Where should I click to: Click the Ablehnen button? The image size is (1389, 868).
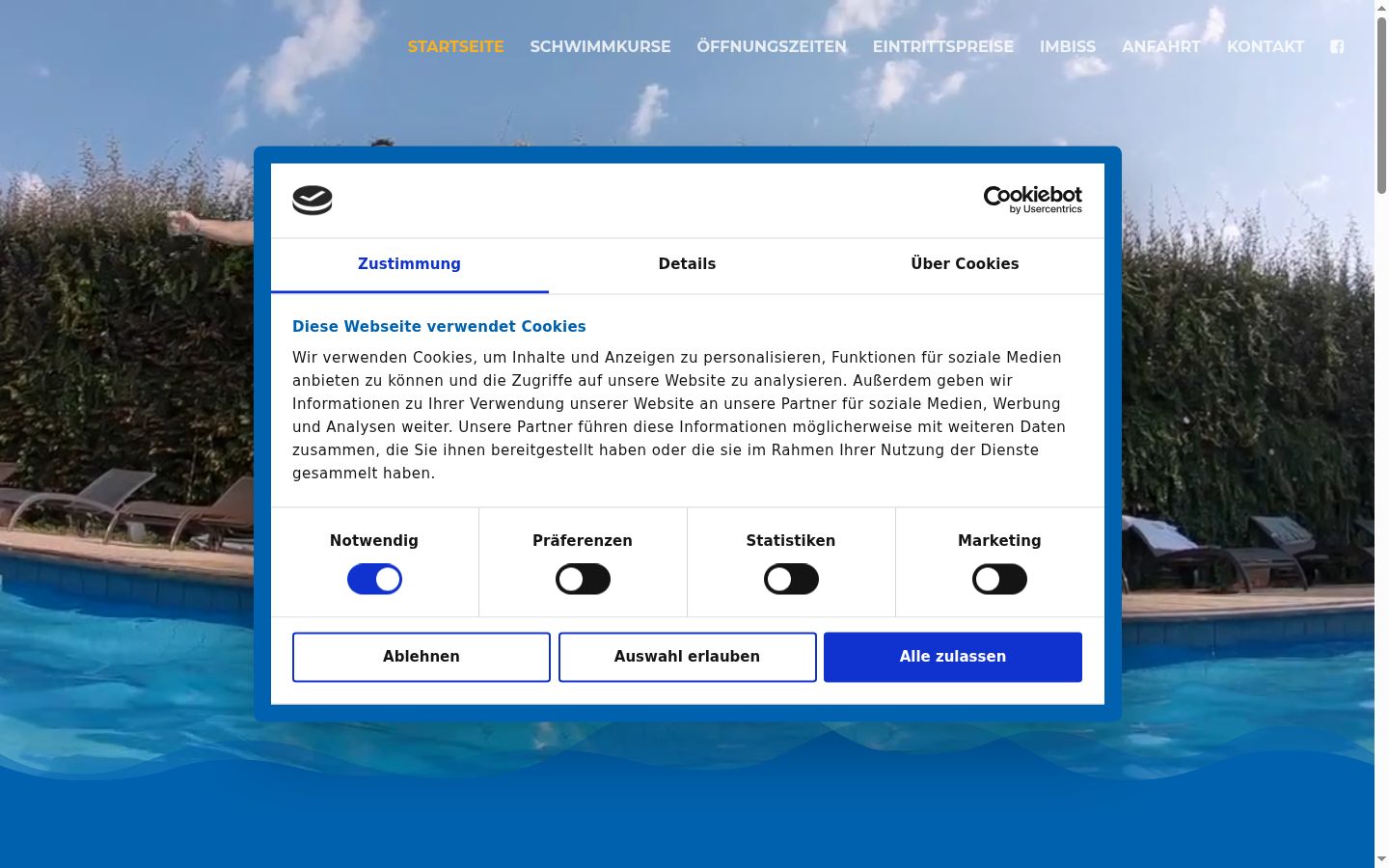[422, 657]
